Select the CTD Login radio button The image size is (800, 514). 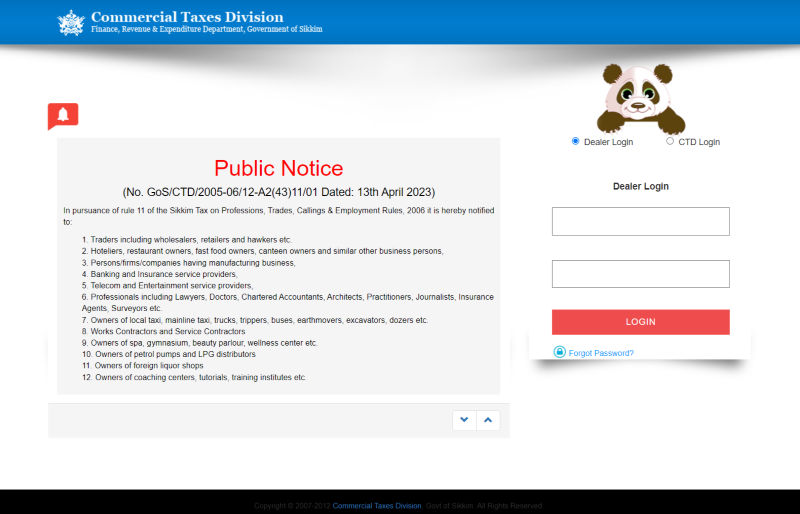(x=670, y=141)
